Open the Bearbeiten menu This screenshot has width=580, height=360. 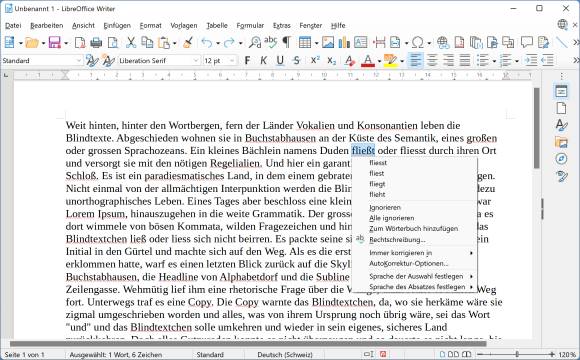tap(47, 26)
